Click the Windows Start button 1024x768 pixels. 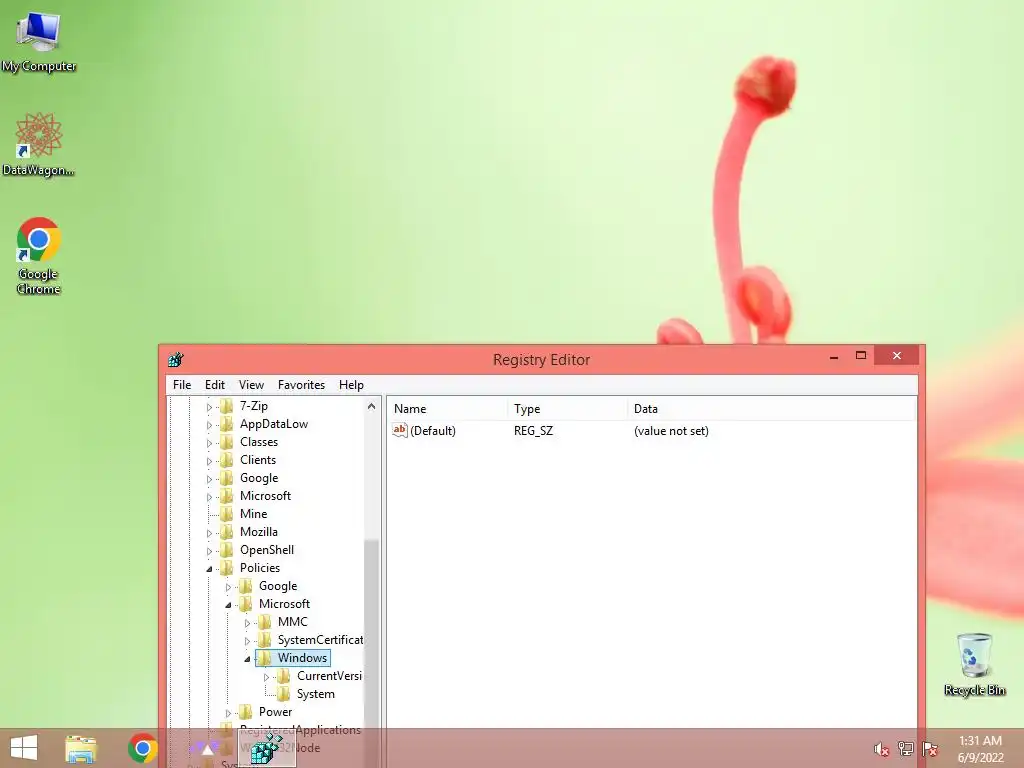[24, 748]
